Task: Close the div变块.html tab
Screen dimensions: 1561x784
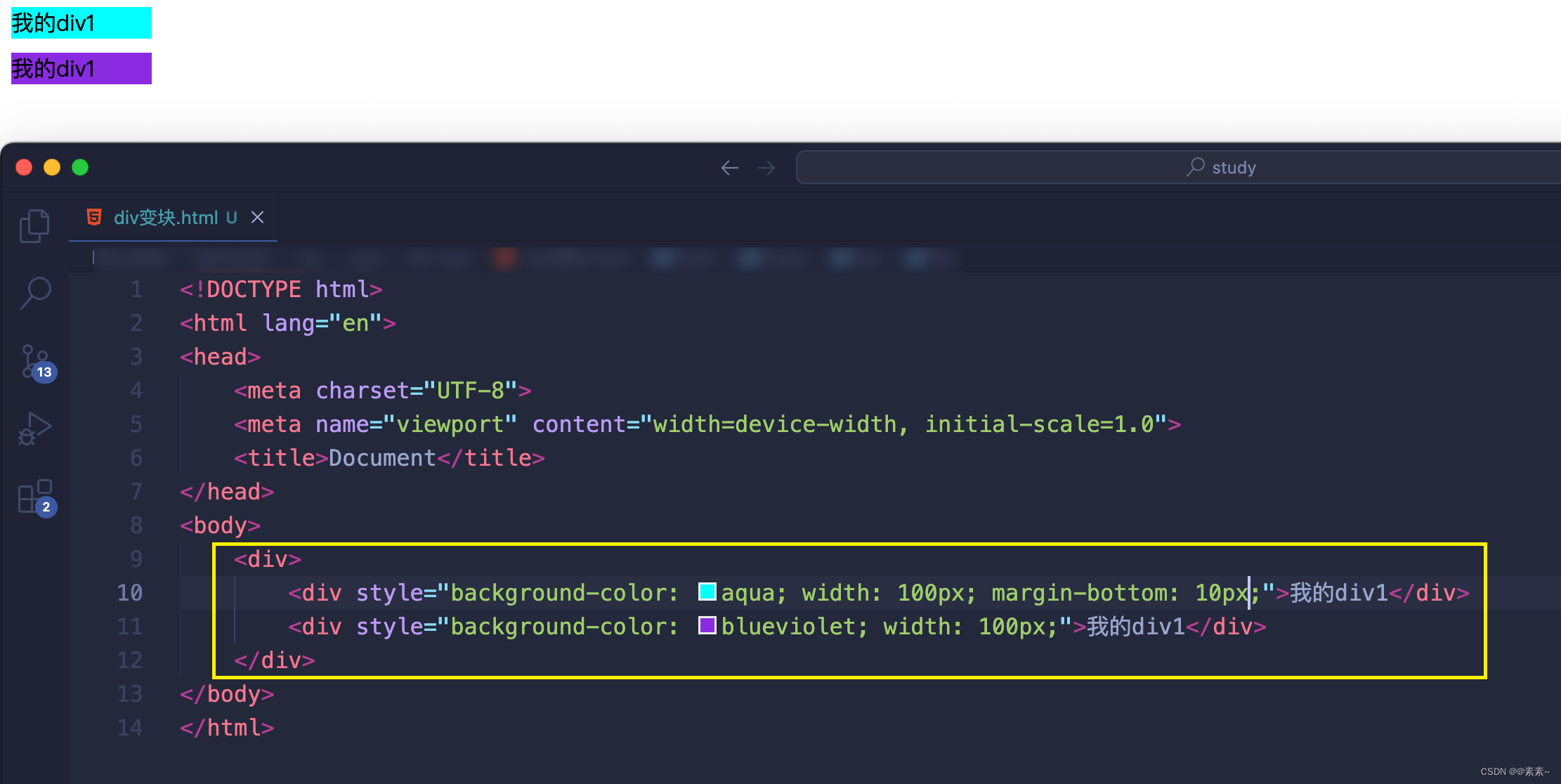Action: click(x=258, y=217)
